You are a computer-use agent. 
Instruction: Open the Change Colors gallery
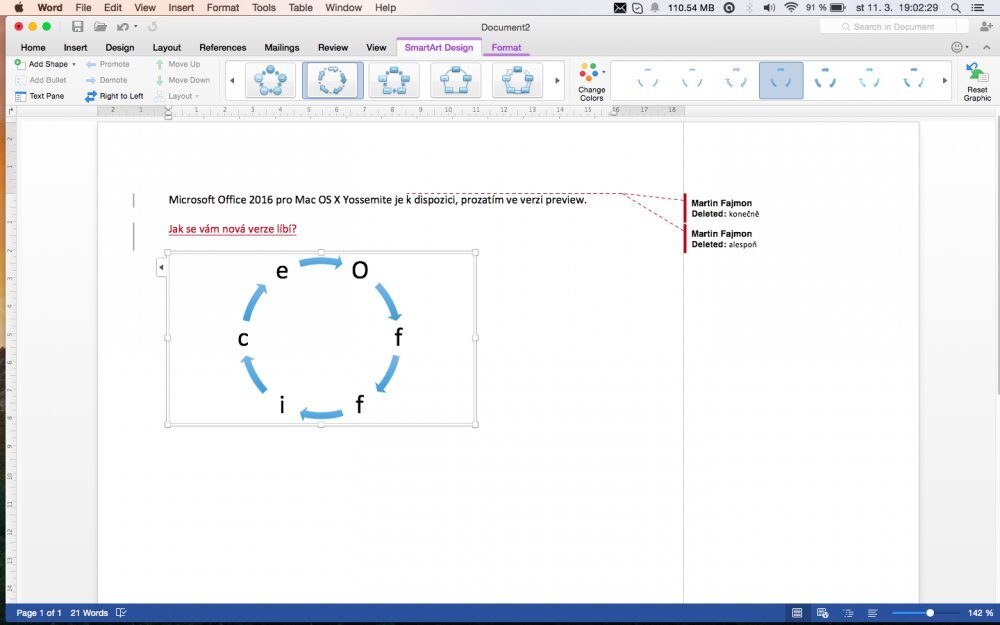[590, 80]
